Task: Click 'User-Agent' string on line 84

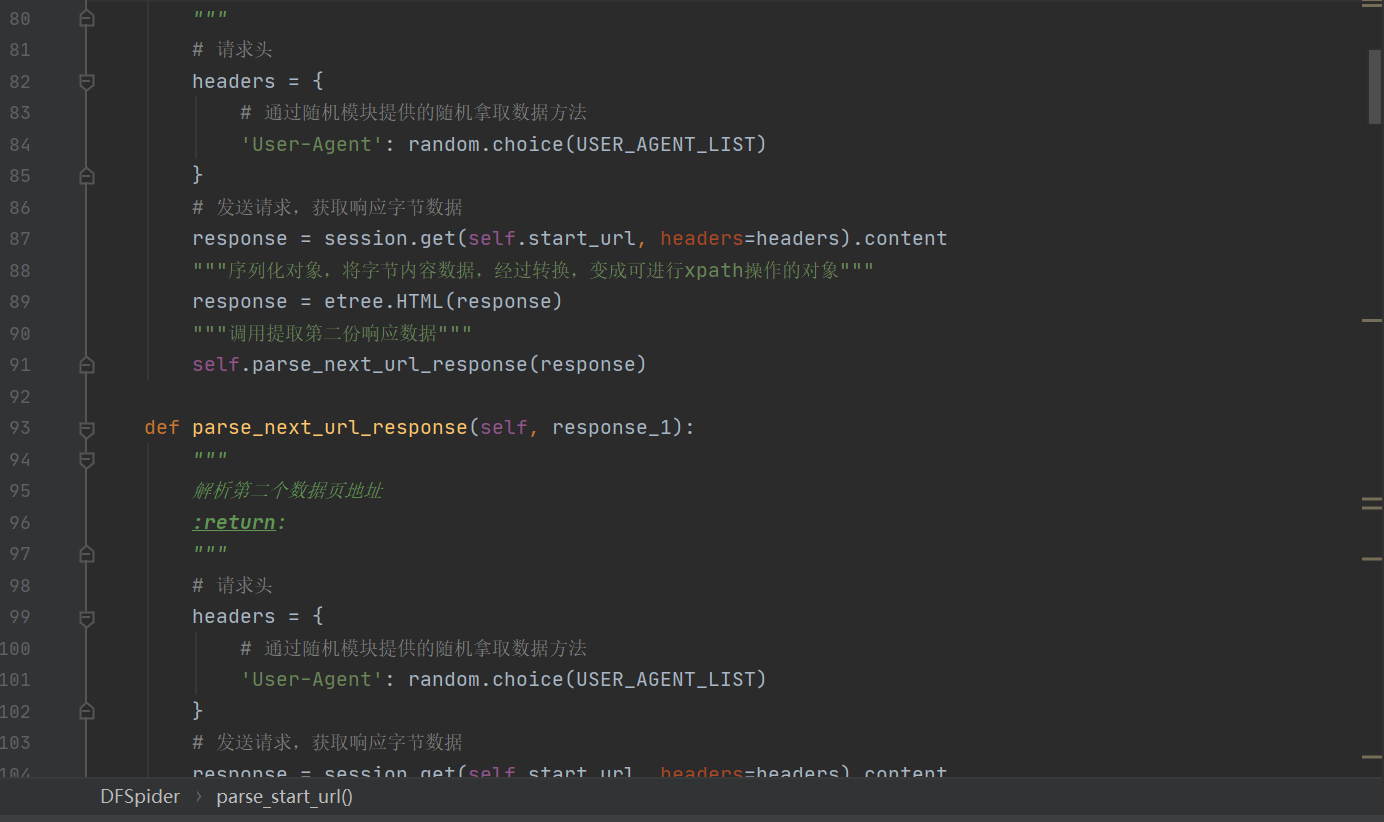Action: tap(312, 144)
